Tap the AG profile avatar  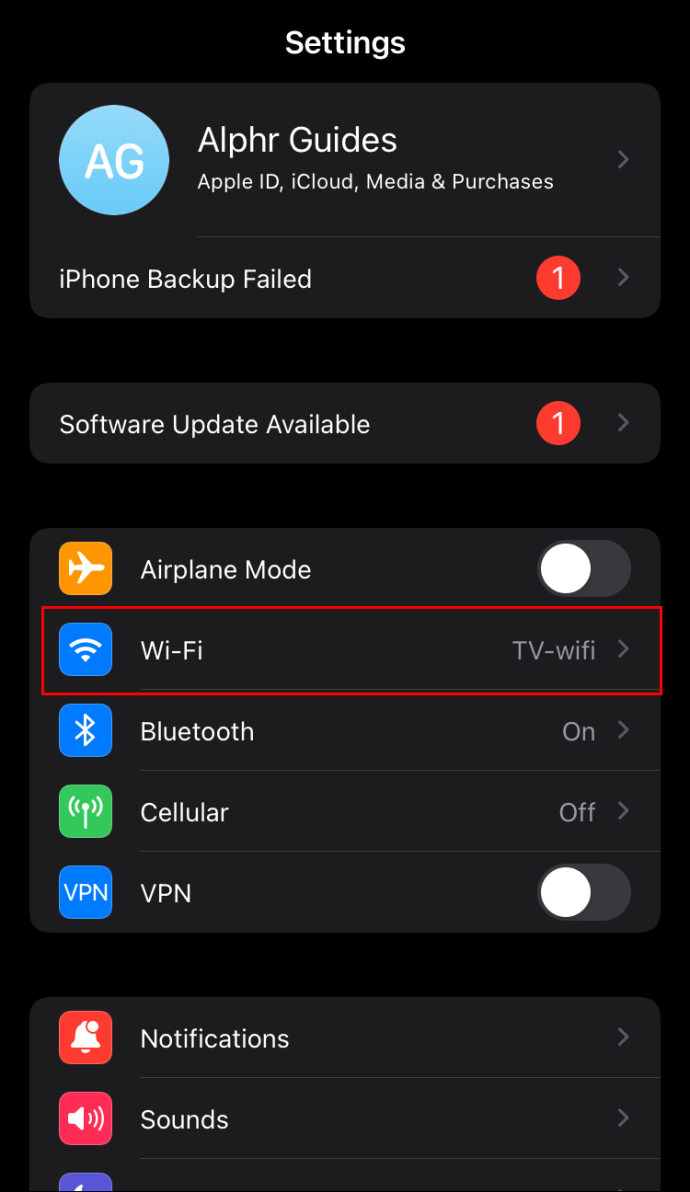(x=114, y=160)
